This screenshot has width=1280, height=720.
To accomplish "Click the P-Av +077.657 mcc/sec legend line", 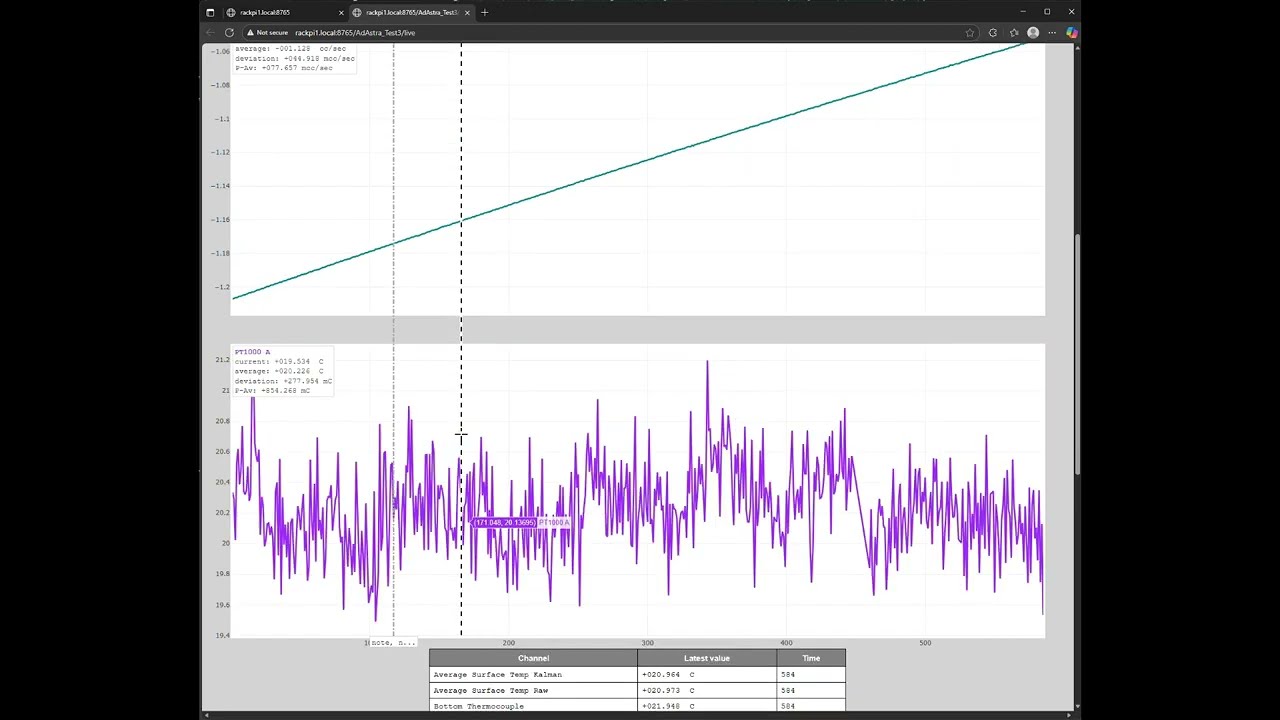I will click(284, 68).
